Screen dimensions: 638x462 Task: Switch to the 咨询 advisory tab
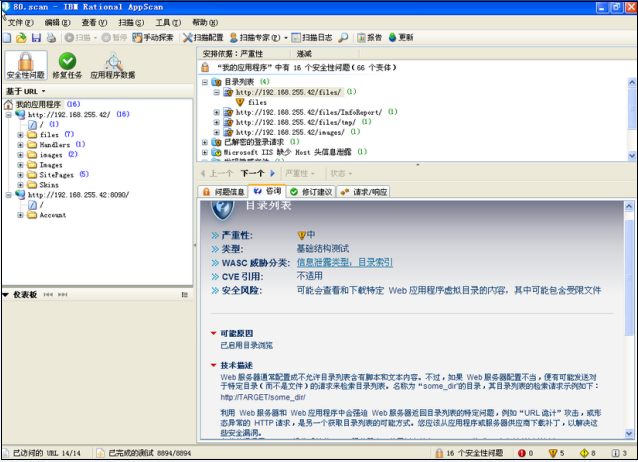267,191
